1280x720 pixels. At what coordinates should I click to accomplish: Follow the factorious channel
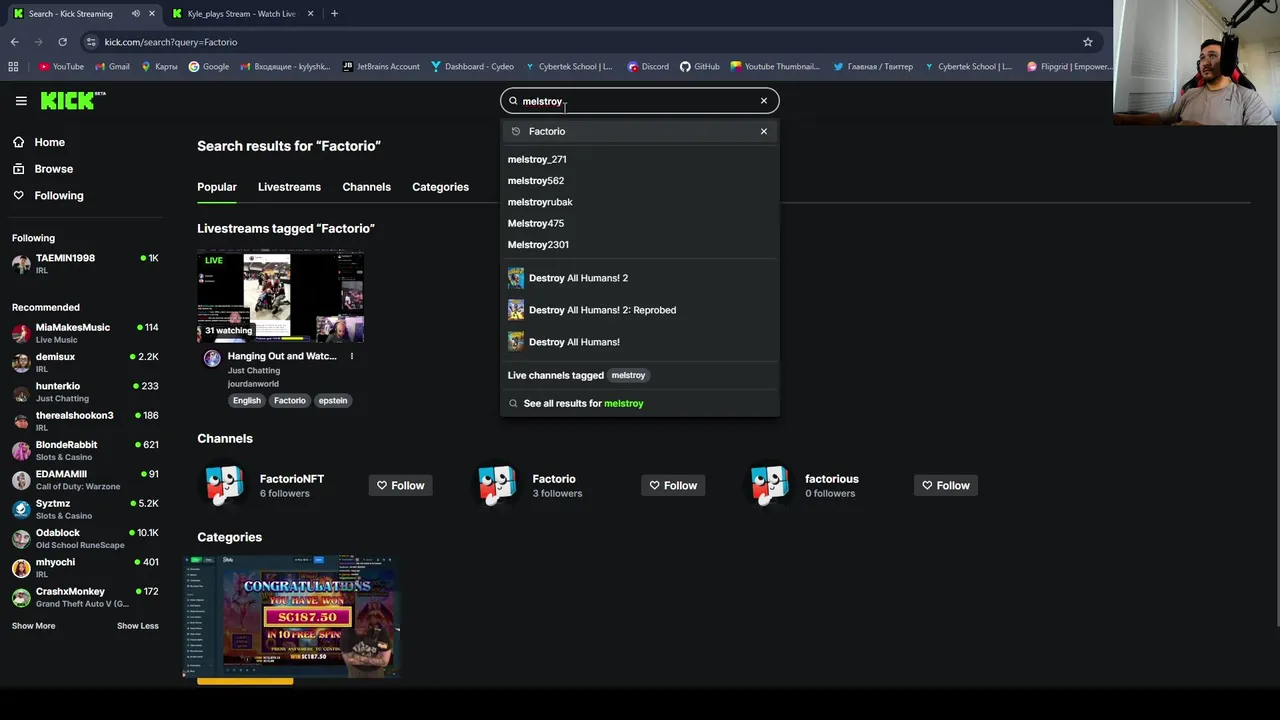click(945, 485)
